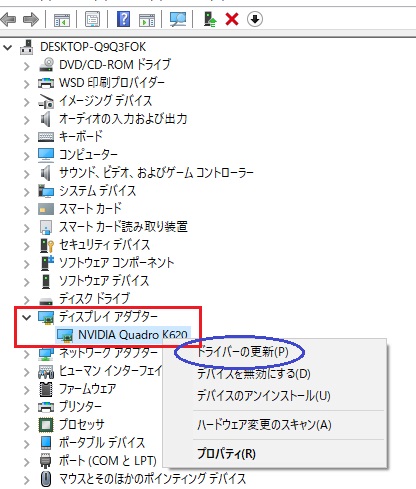The image size is (416, 489).
Task: Collapse the ディスプレイ アダプター category
Action: (x=27, y=317)
